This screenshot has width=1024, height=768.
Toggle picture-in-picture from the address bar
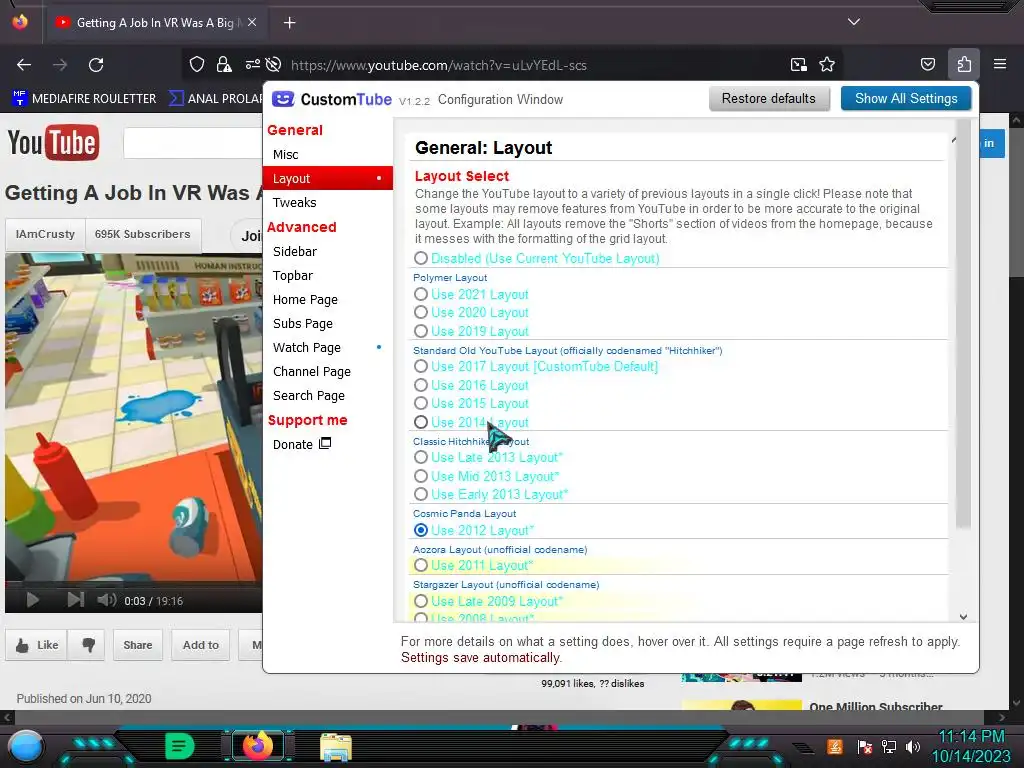coord(798,65)
